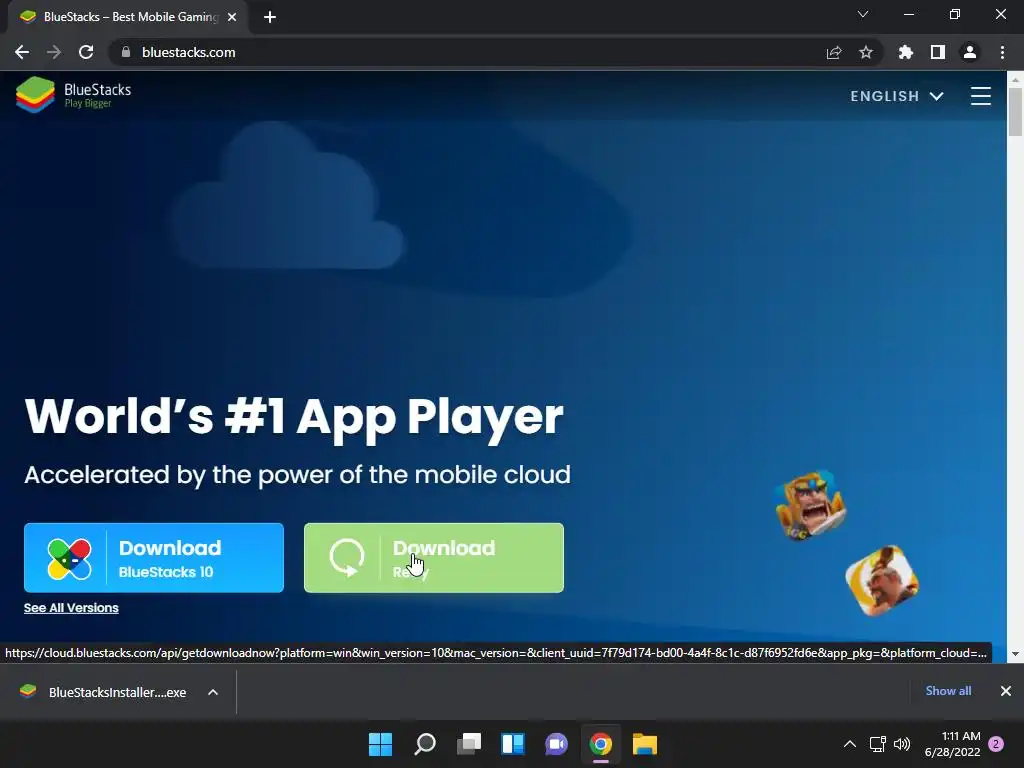Close the BlueStacks tab
Screen dimensions: 1024x768
click(x=232, y=17)
